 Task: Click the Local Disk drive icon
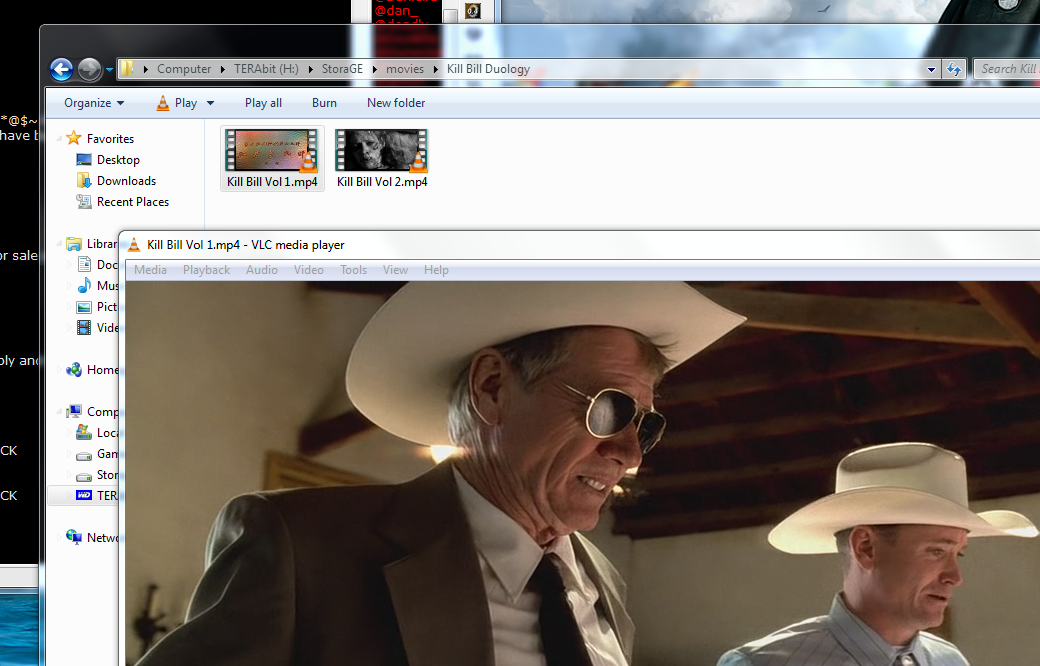[84, 433]
